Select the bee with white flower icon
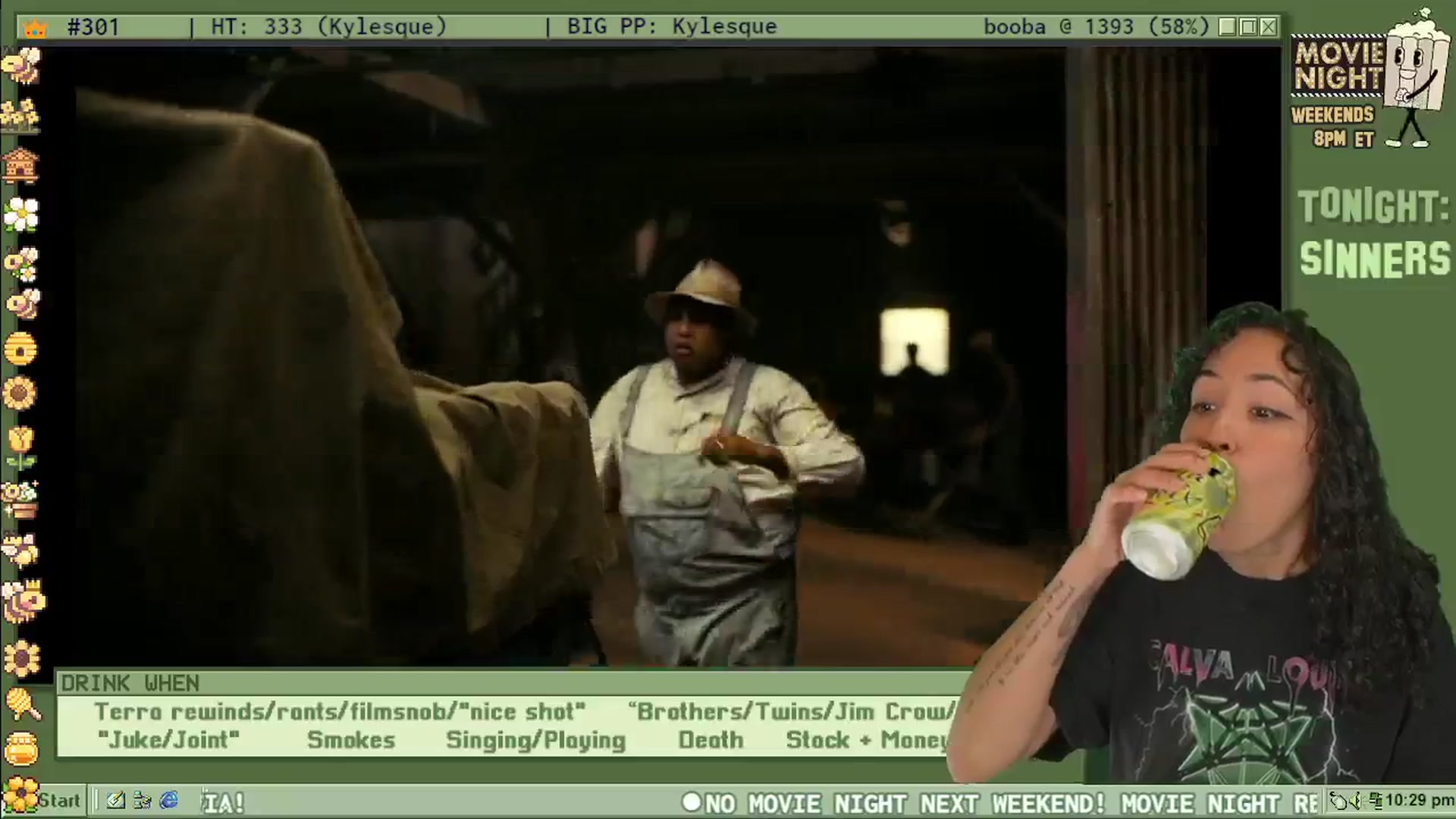 click(x=22, y=264)
